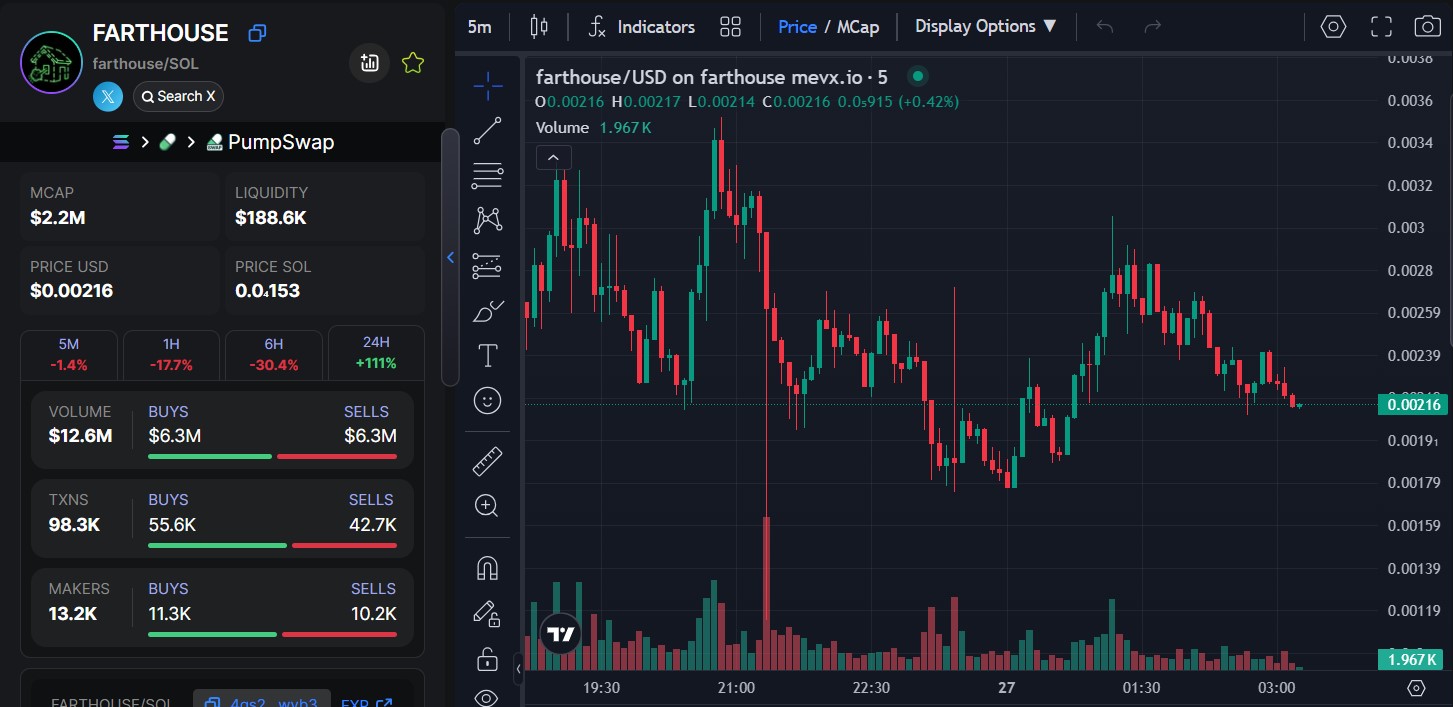Click the redo arrow in chart toolbar
Image resolution: width=1453 pixels, height=707 pixels.
(x=1152, y=27)
